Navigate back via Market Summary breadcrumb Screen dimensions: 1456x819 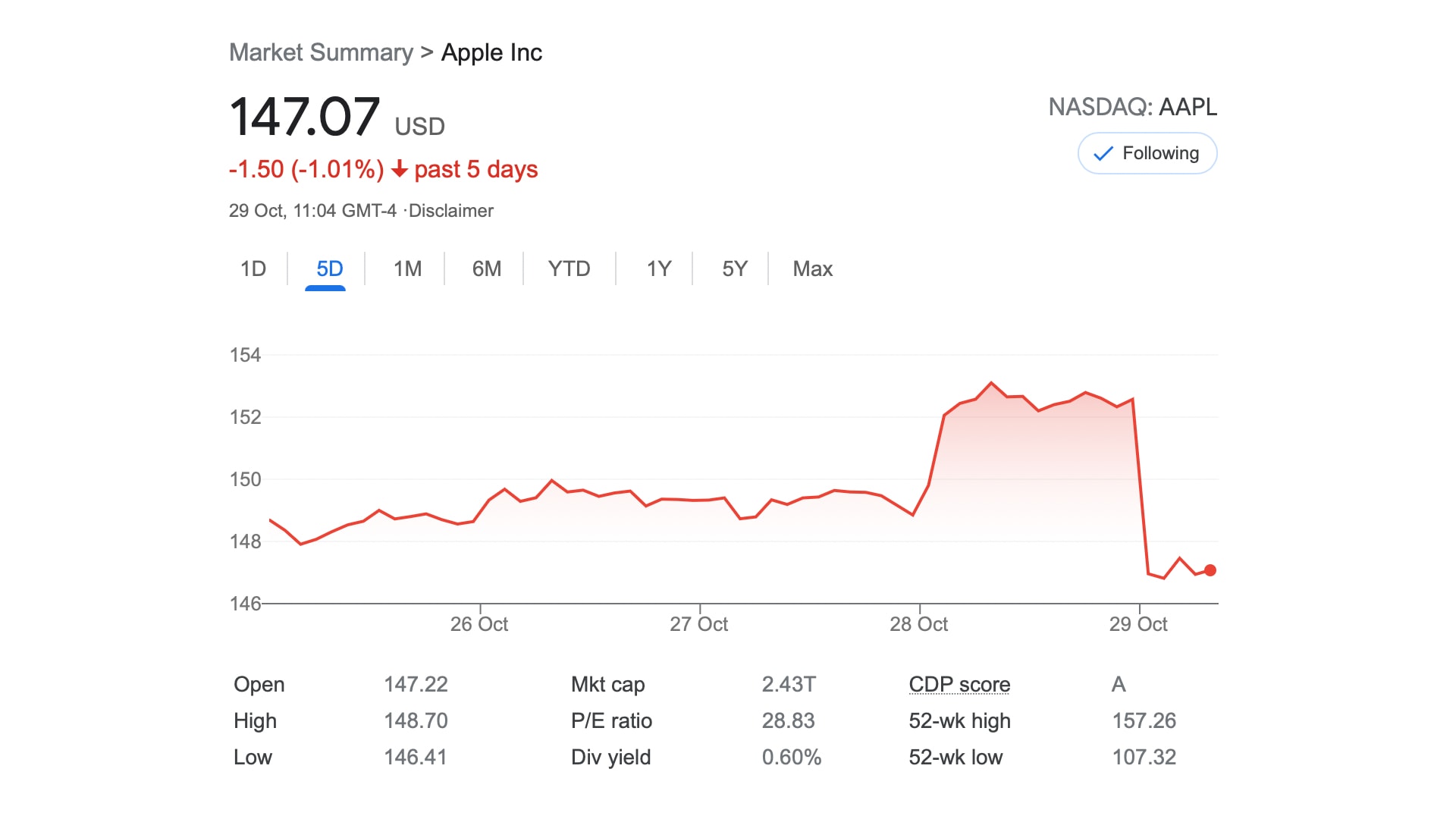pyautogui.click(x=320, y=52)
